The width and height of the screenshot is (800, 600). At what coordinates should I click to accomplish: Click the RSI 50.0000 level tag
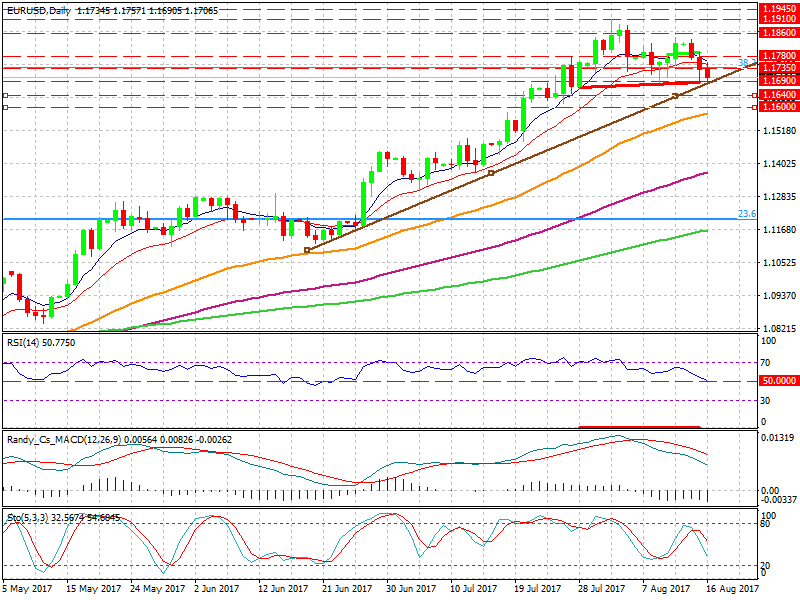(x=778, y=381)
